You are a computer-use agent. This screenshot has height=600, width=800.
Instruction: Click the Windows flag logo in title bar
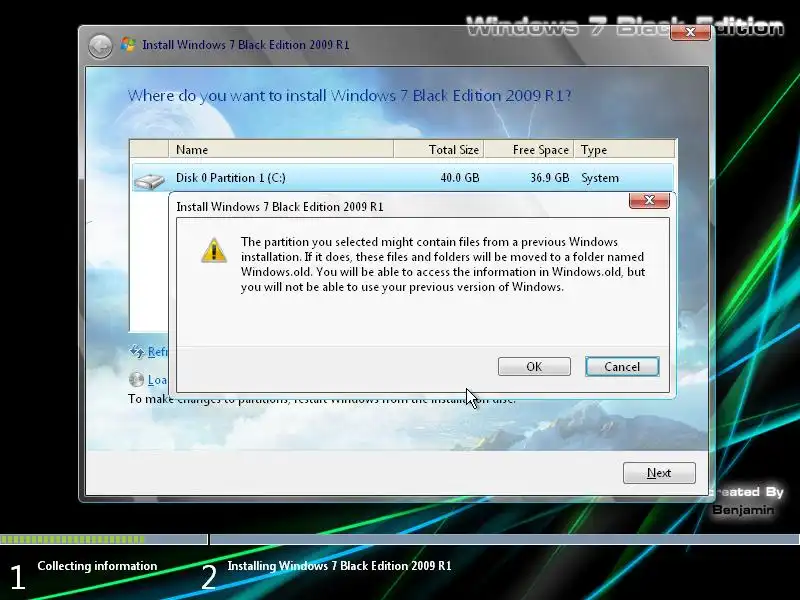[128, 44]
